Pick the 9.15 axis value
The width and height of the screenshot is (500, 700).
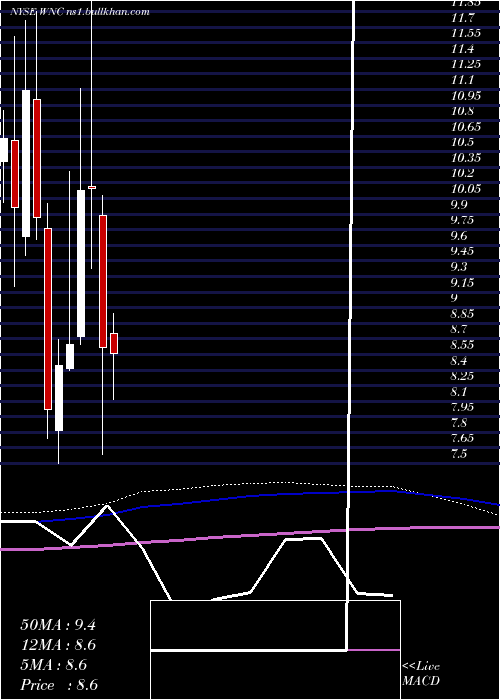click(x=462, y=283)
